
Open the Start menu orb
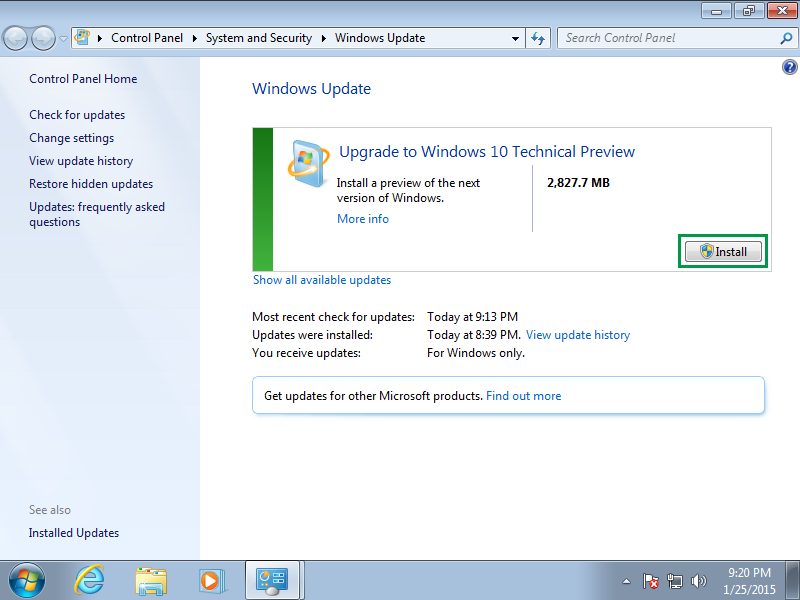[x=27, y=581]
